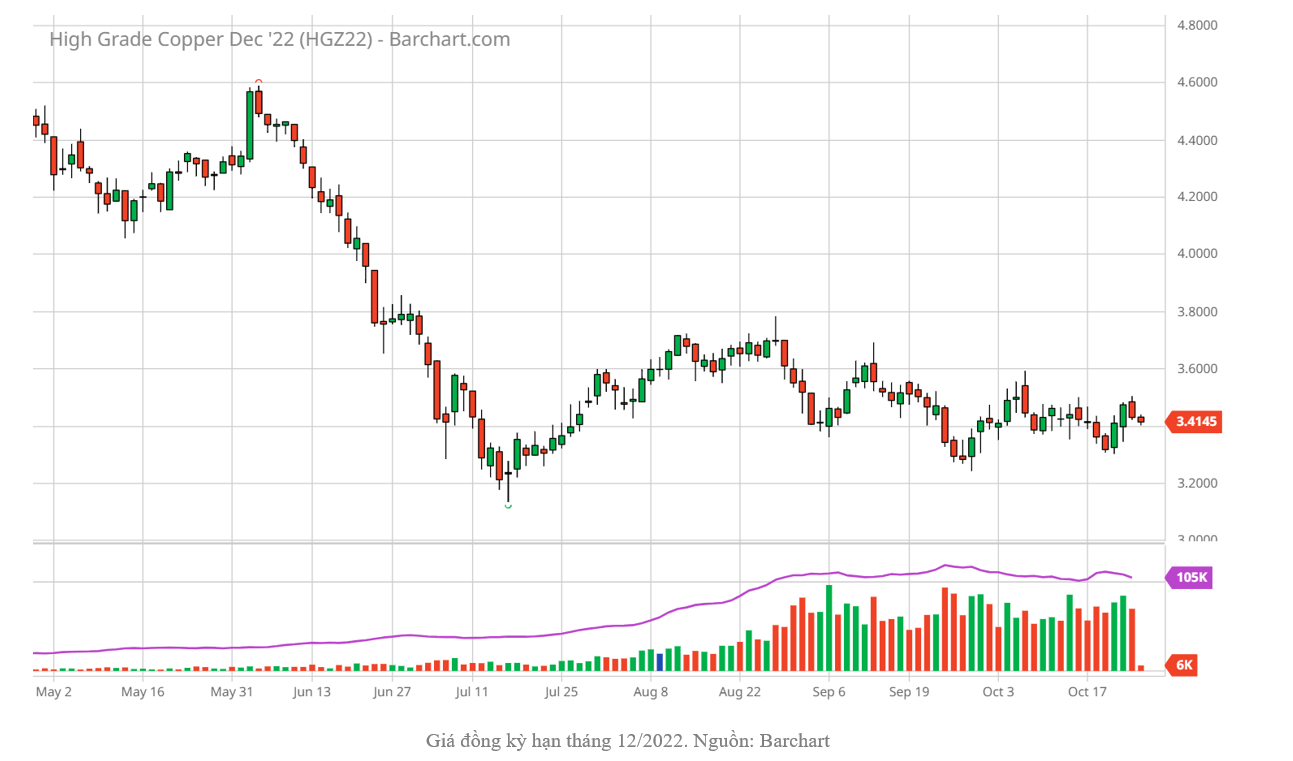Click the caption text citing Barchart source
Image resolution: width=1293 pixels, height=761 pixels.
pyautogui.click(x=627, y=741)
